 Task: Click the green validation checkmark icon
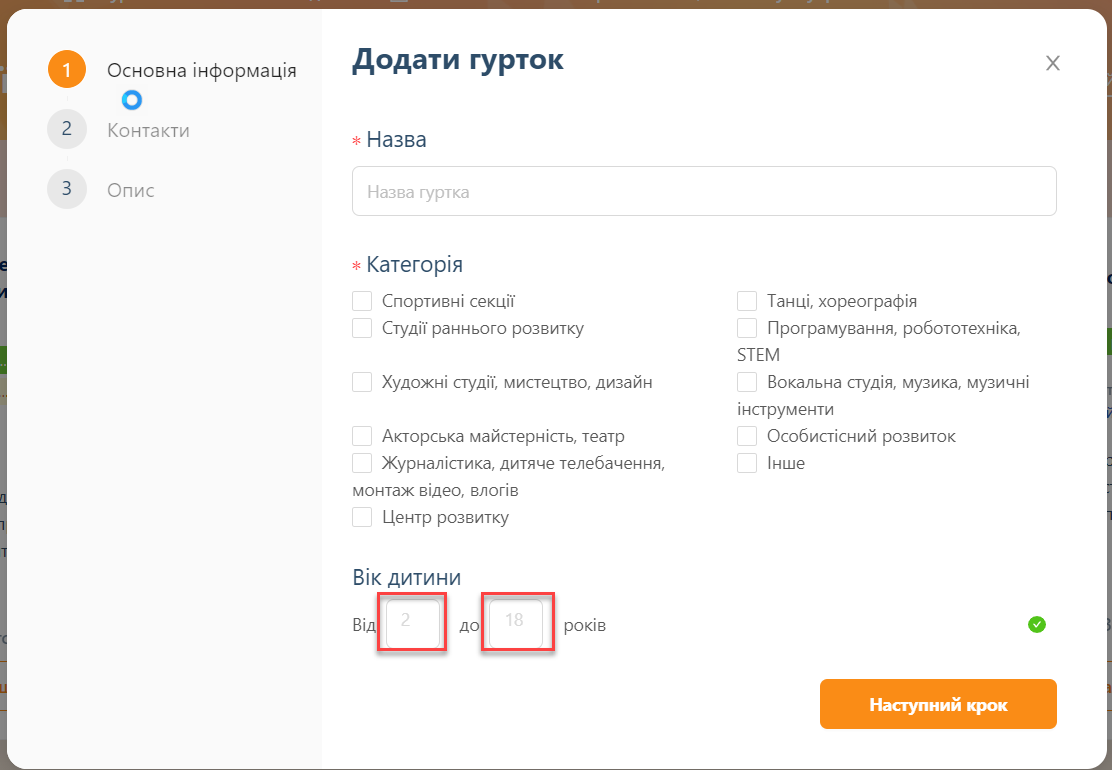1037,625
